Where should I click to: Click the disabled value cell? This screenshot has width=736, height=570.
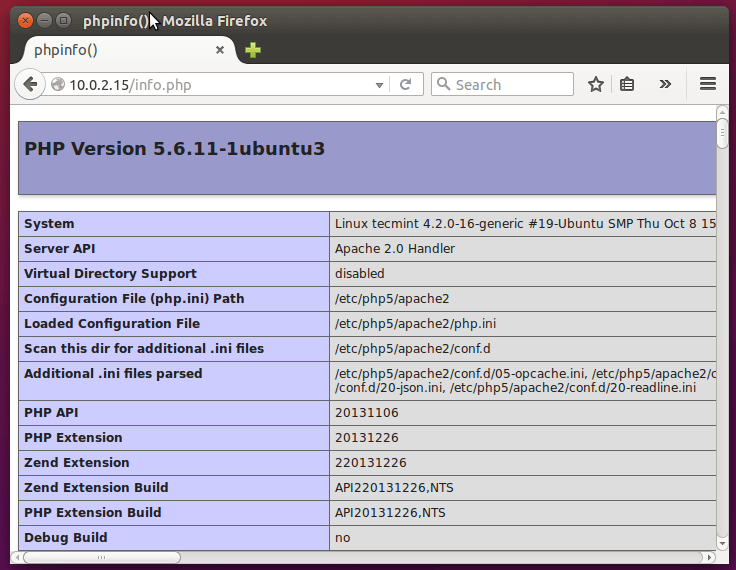360,273
